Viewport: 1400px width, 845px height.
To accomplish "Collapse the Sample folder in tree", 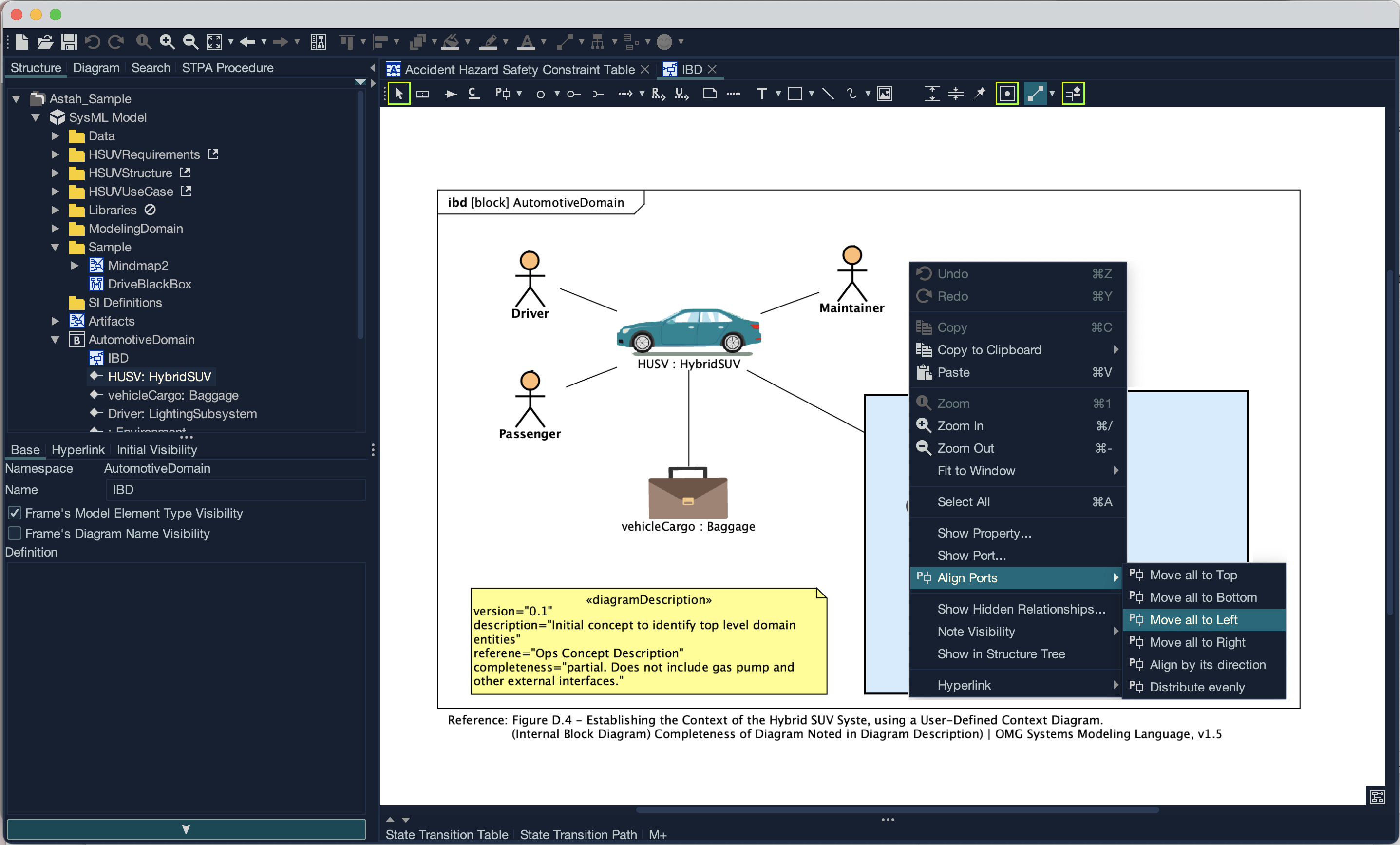I will (x=55, y=247).
